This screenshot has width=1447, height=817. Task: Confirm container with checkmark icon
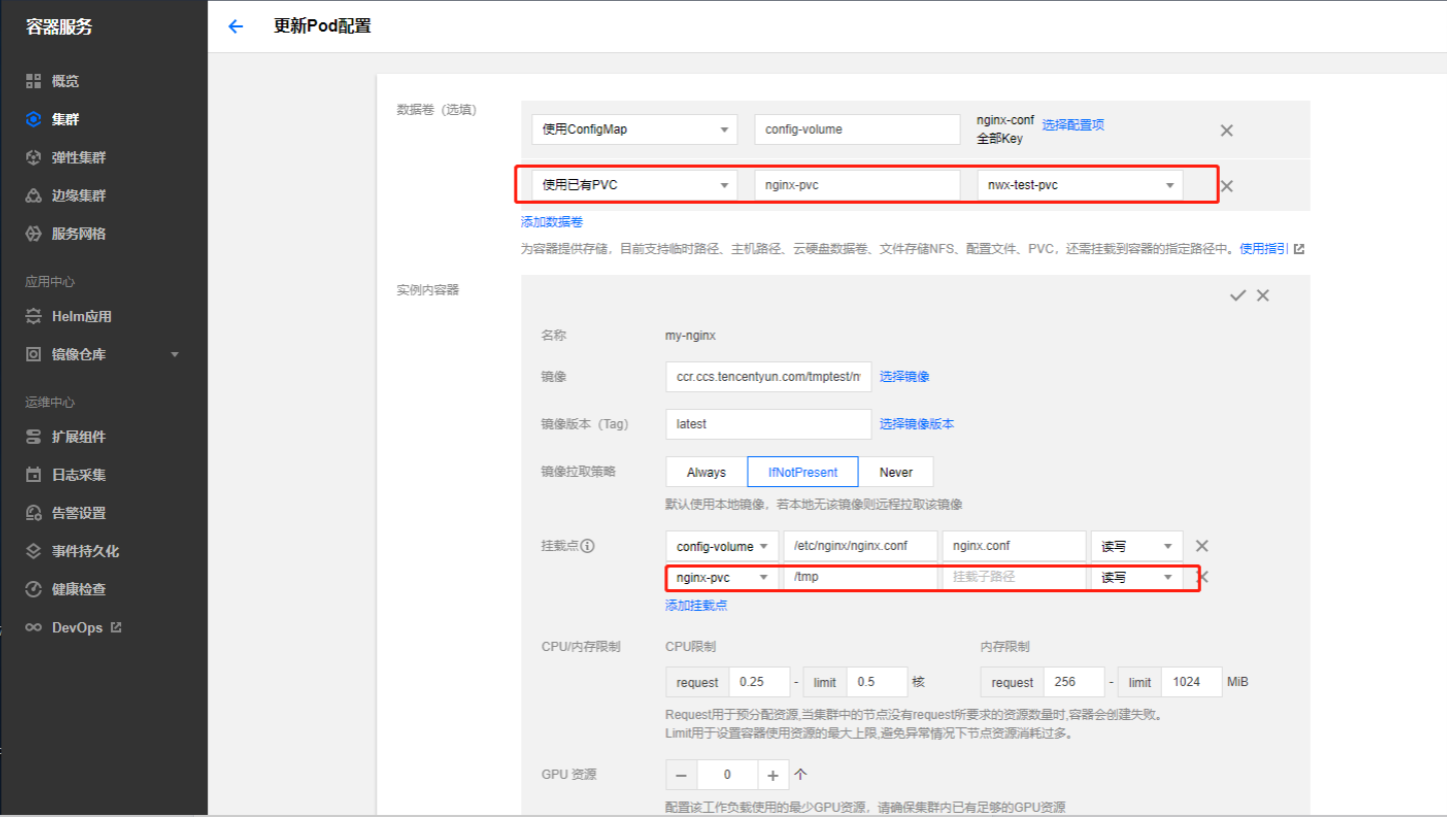(x=1238, y=295)
